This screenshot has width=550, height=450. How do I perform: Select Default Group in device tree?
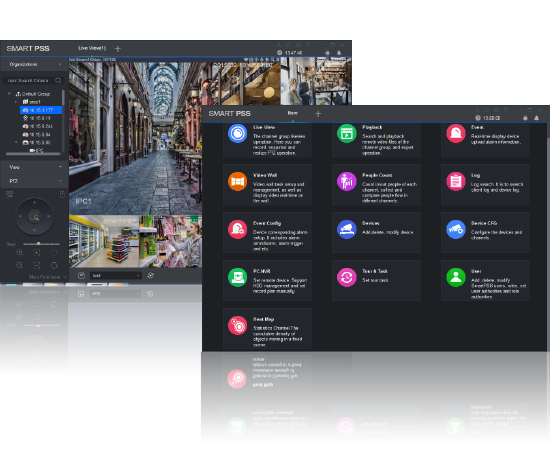click(x=33, y=94)
